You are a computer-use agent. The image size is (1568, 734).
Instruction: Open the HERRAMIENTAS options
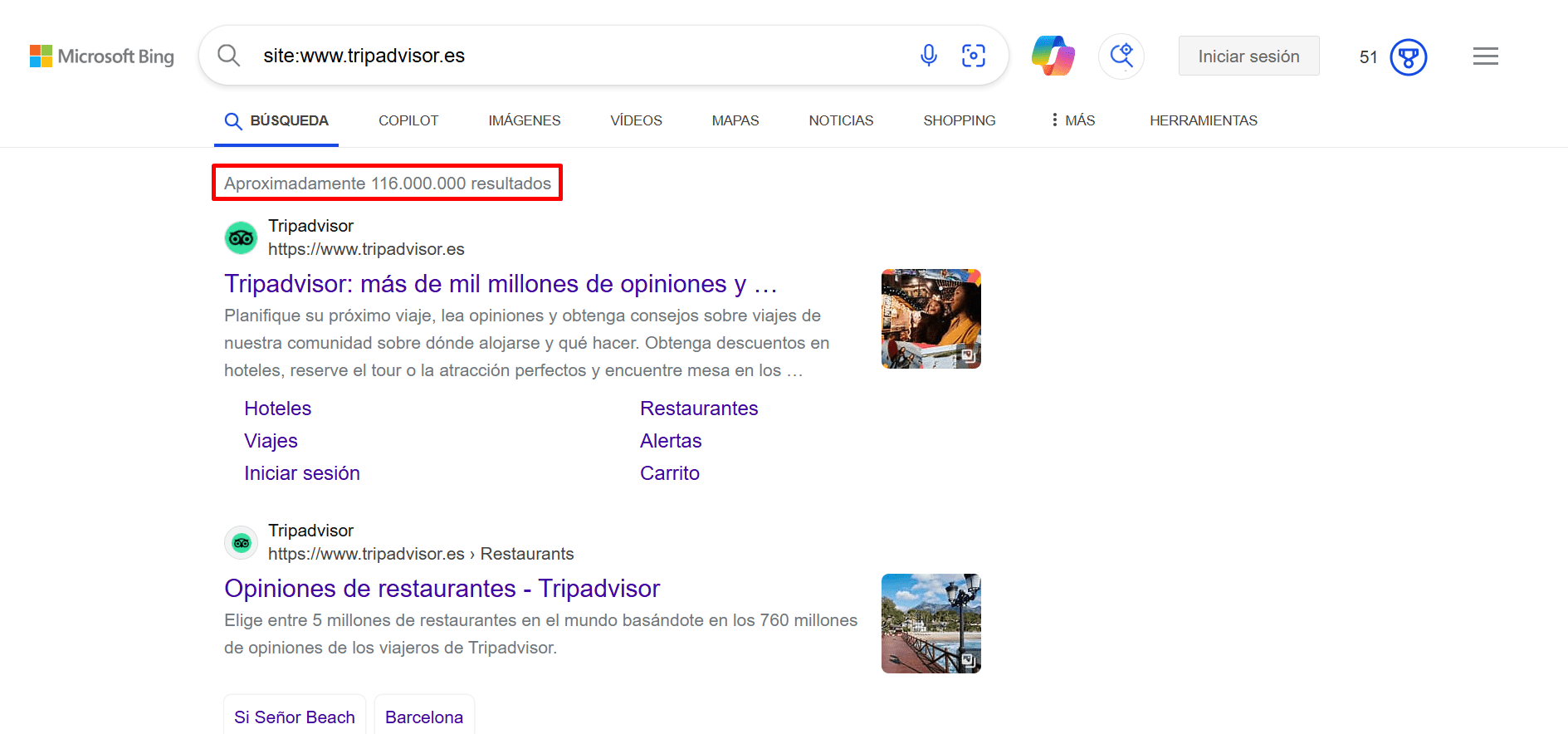[x=1204, y=121]
